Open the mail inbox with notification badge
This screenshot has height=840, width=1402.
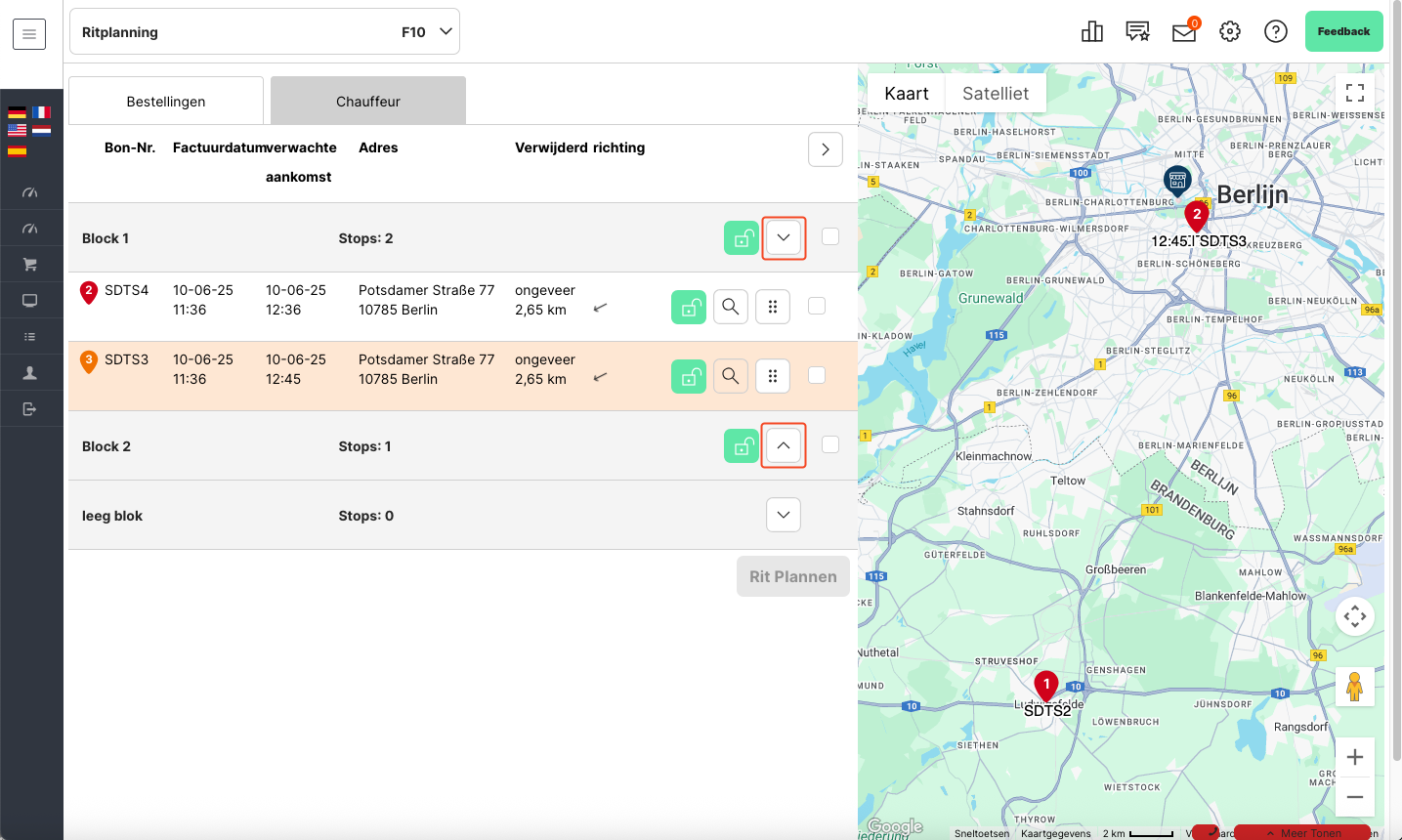coord(1184,32)
